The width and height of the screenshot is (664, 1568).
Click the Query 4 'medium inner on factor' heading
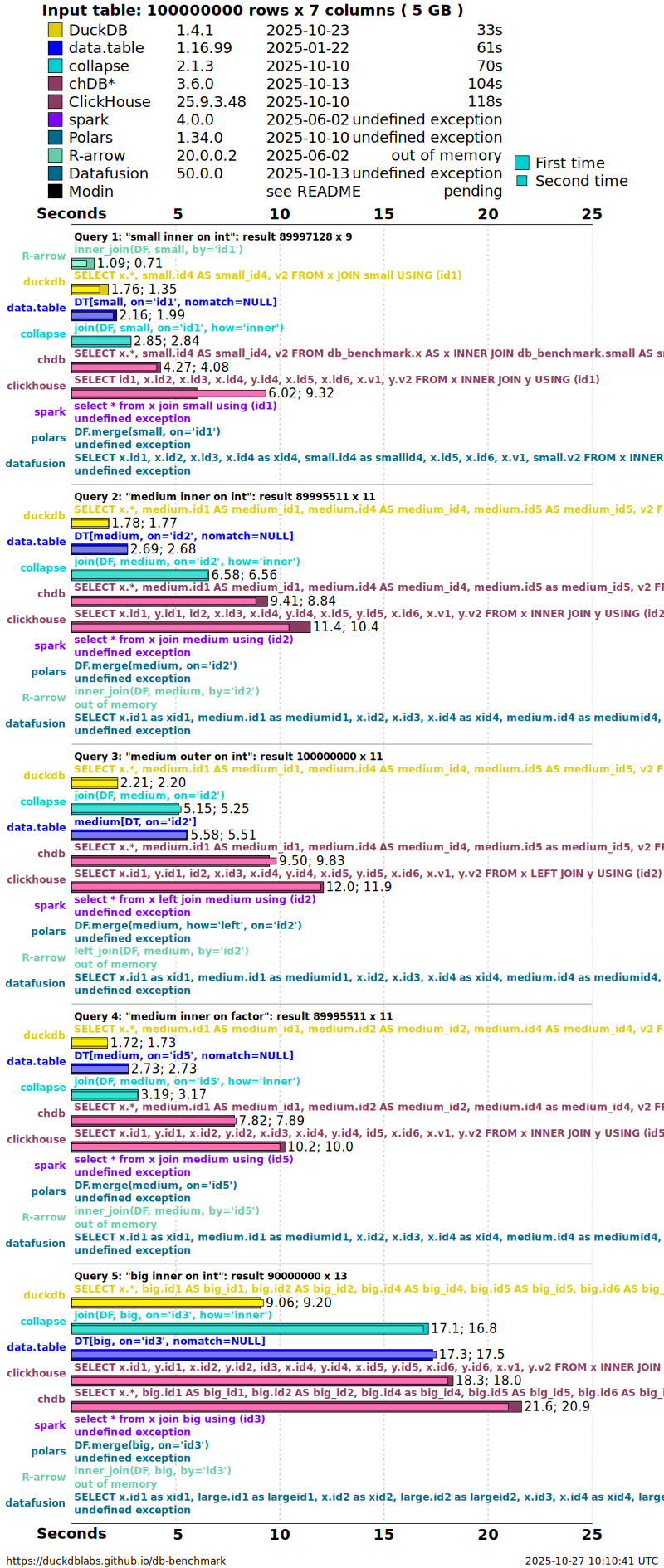(x=233, y=1015)
